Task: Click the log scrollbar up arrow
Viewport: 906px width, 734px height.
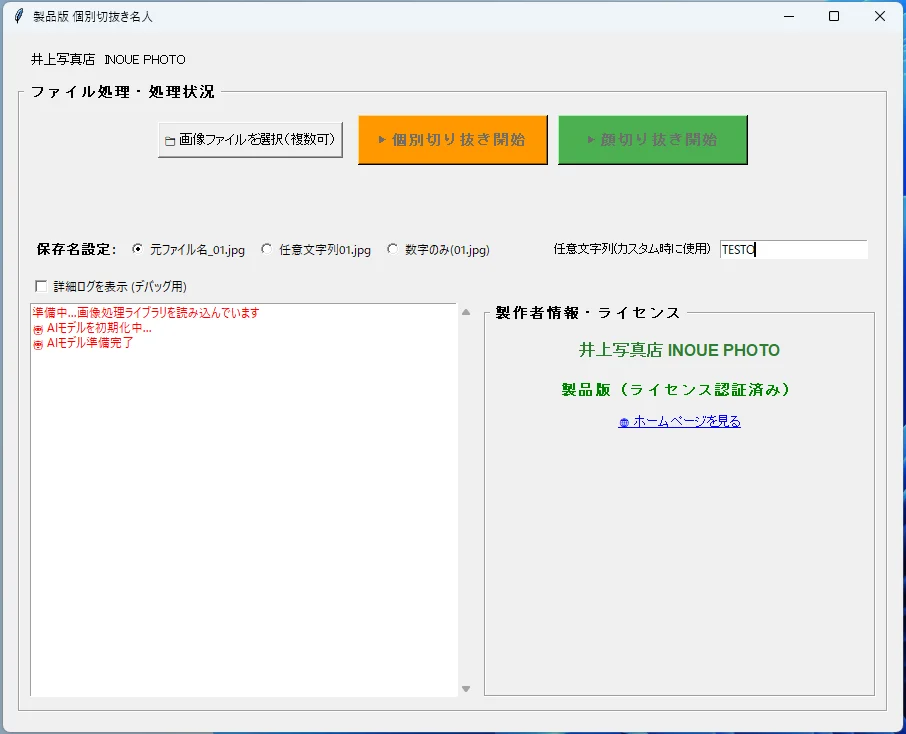Action: click(466, 312)
